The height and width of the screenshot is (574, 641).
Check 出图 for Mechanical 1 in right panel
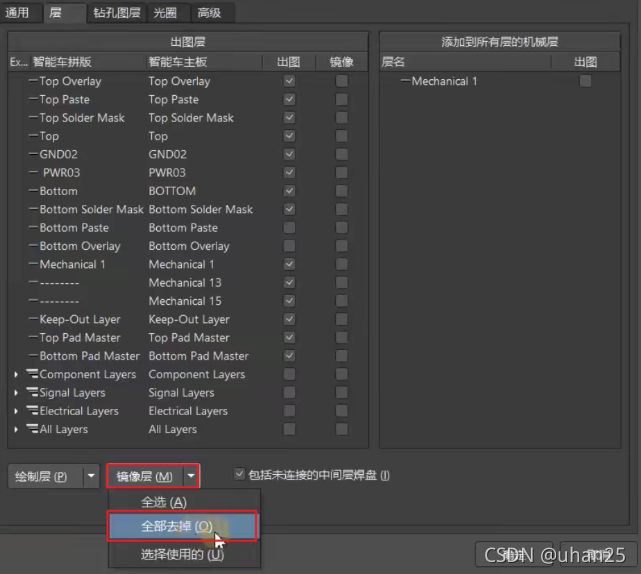(x=585, y=81)
